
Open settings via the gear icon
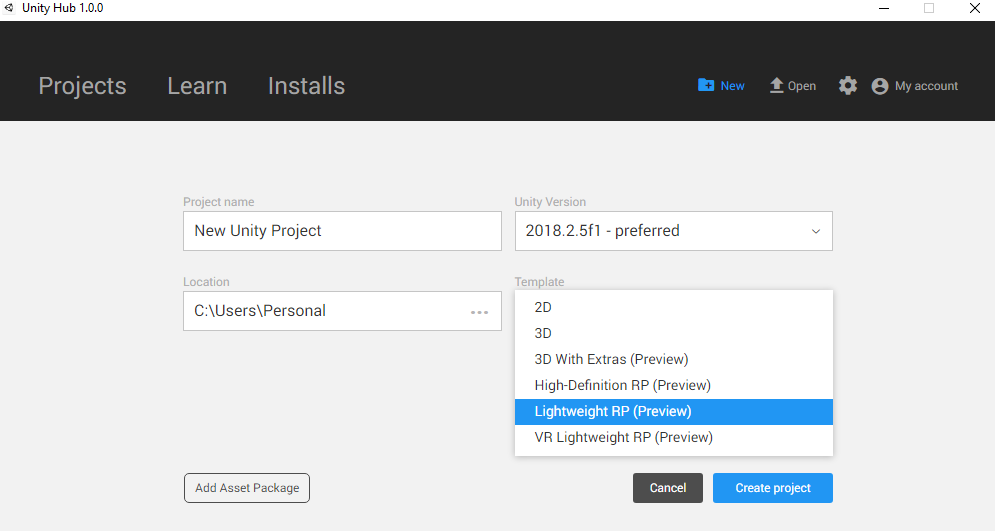848,86
